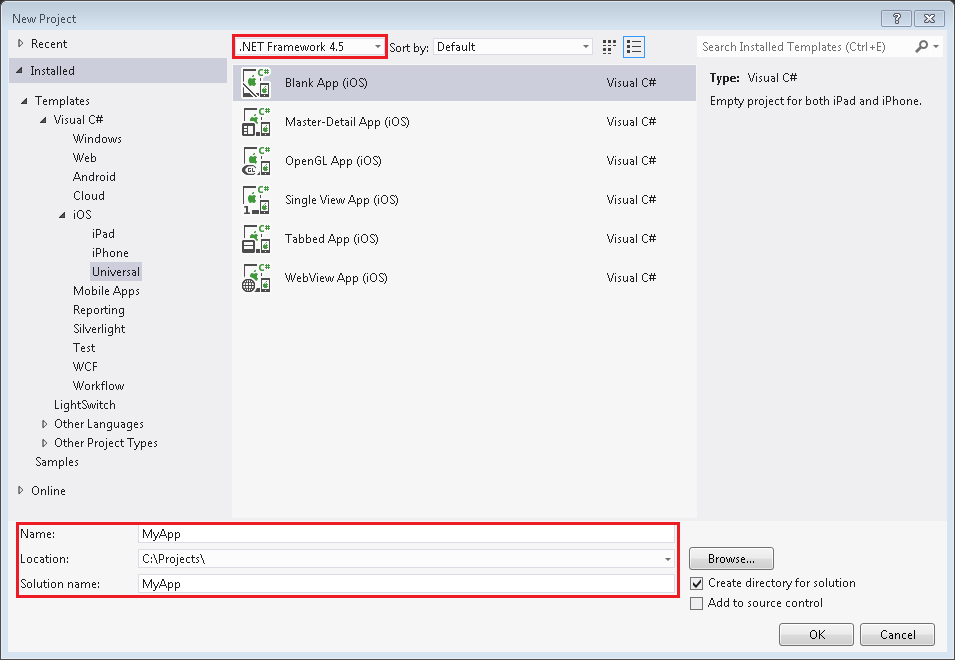Enable Add to source control checkbox

(697, 603)
